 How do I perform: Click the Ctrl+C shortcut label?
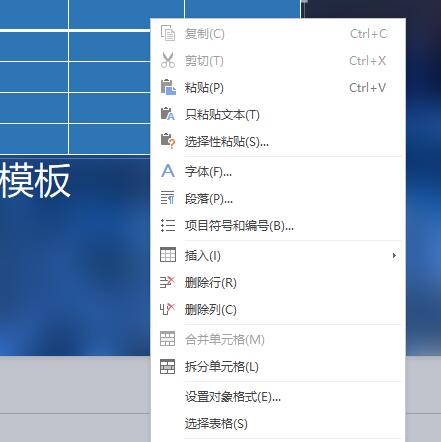pyautogui.click(x=369, y=34)
